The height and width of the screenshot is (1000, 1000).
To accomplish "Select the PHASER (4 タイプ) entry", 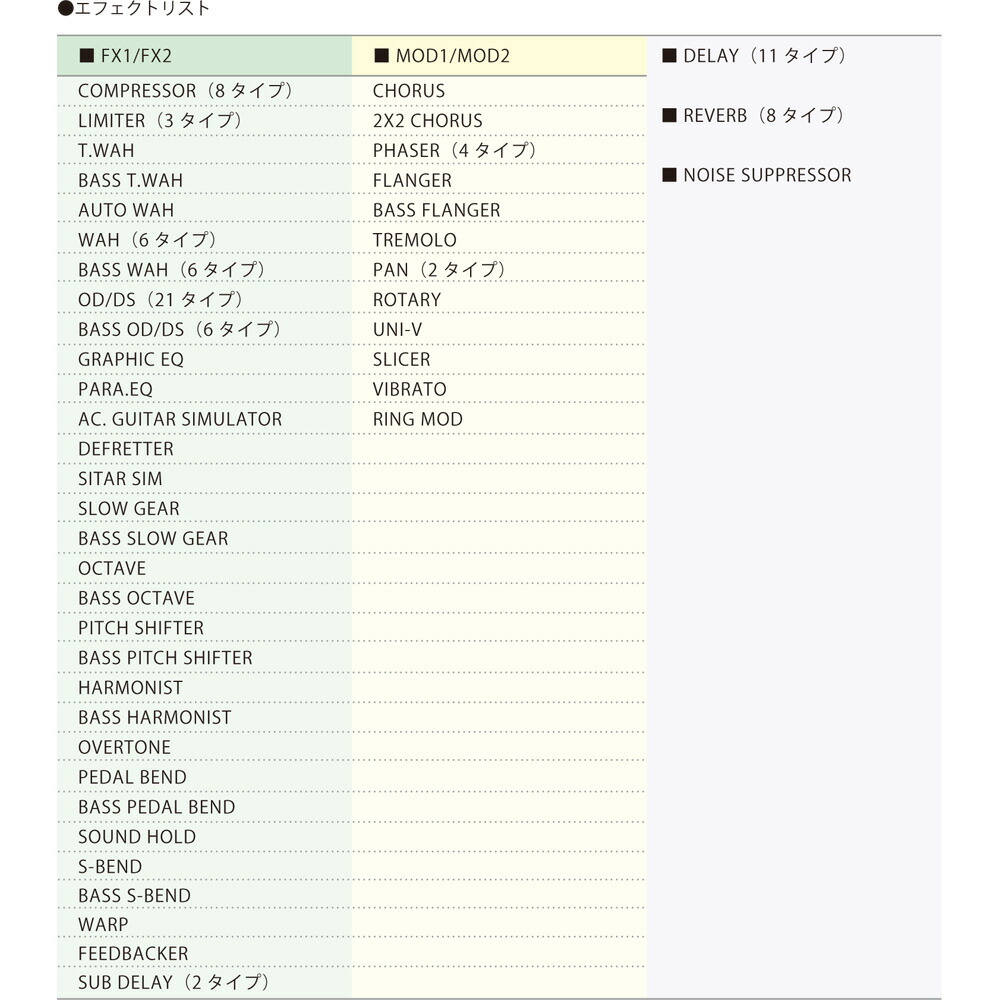I will pos(455,151).
